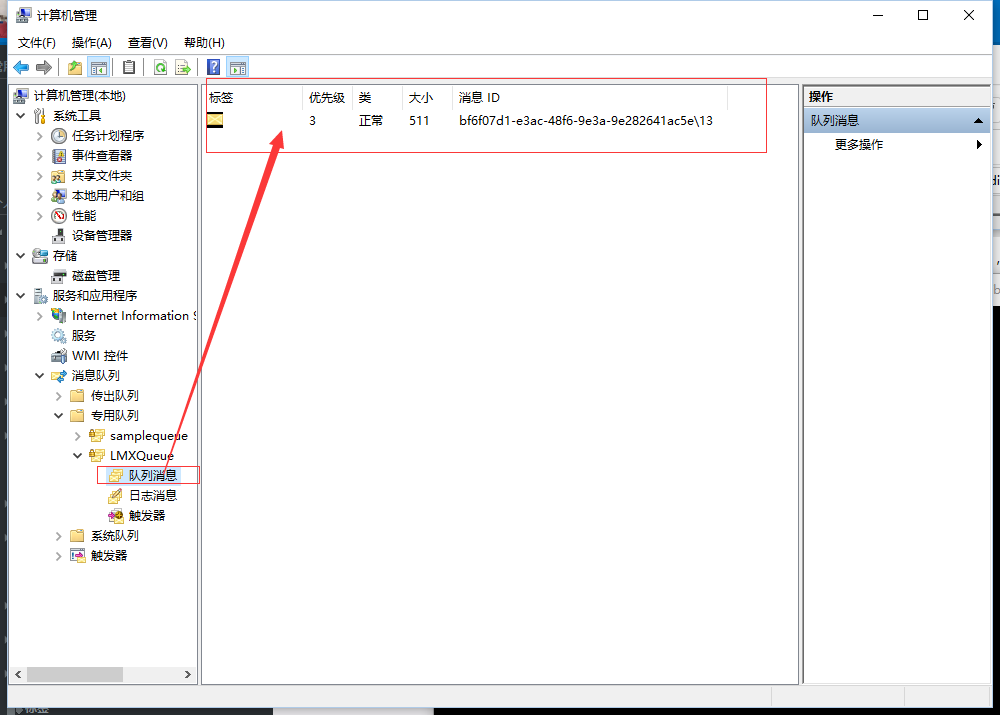Screen dimensions: 1000x715
Task: Click the Forward arrow toolbar icon
Action: pos(44,67)
